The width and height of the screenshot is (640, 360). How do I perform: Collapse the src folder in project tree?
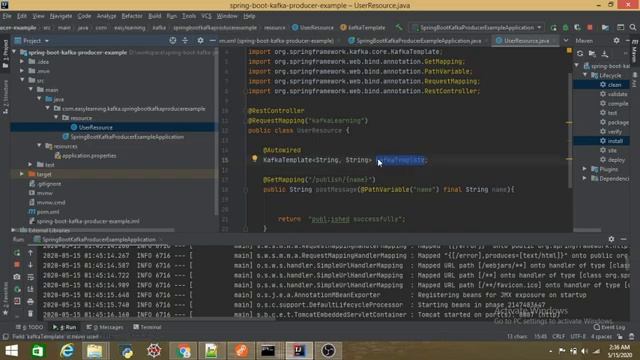(x=22, y=80)
